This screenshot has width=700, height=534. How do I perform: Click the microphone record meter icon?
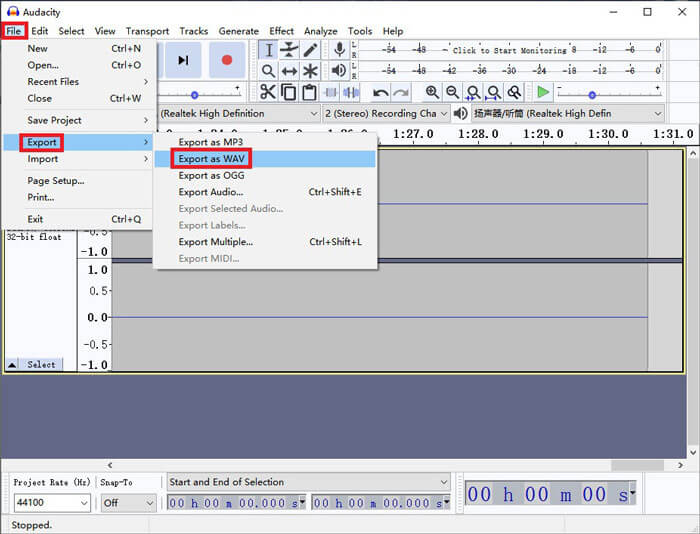pos(339,50)
